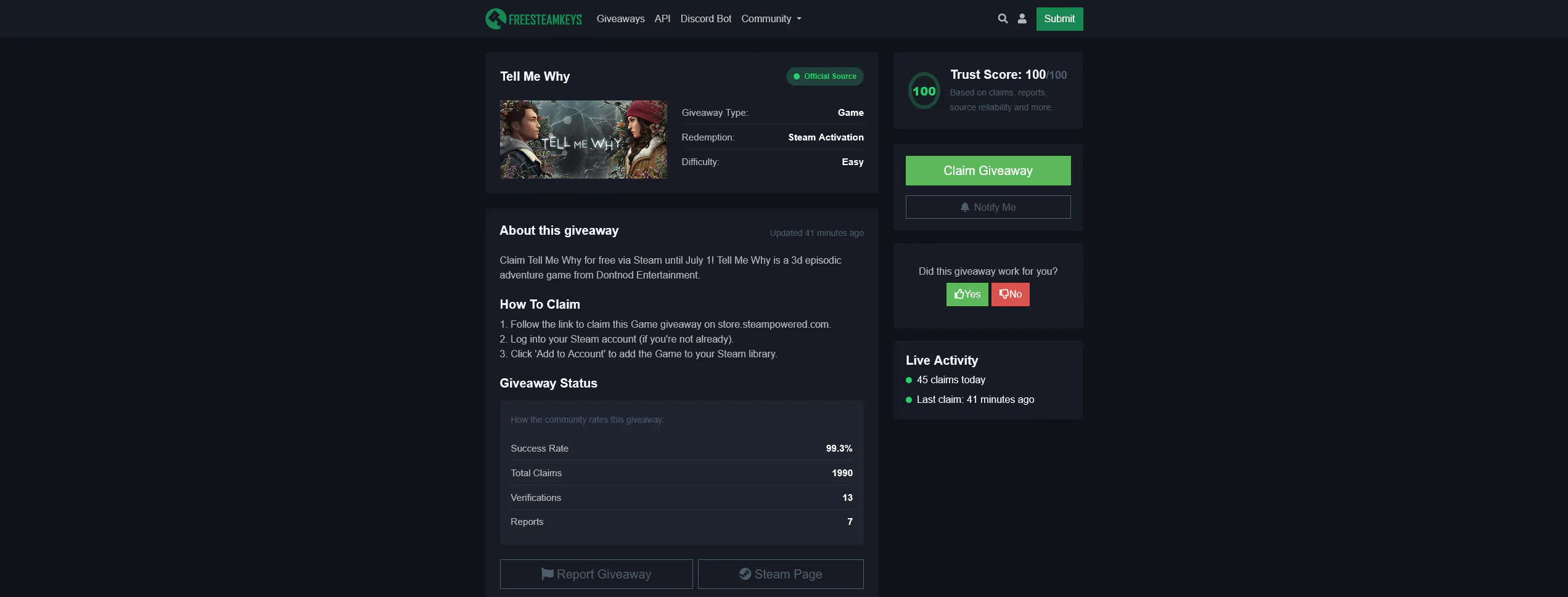Click step 2 'Log into your Steam account'

click(617, 339)
